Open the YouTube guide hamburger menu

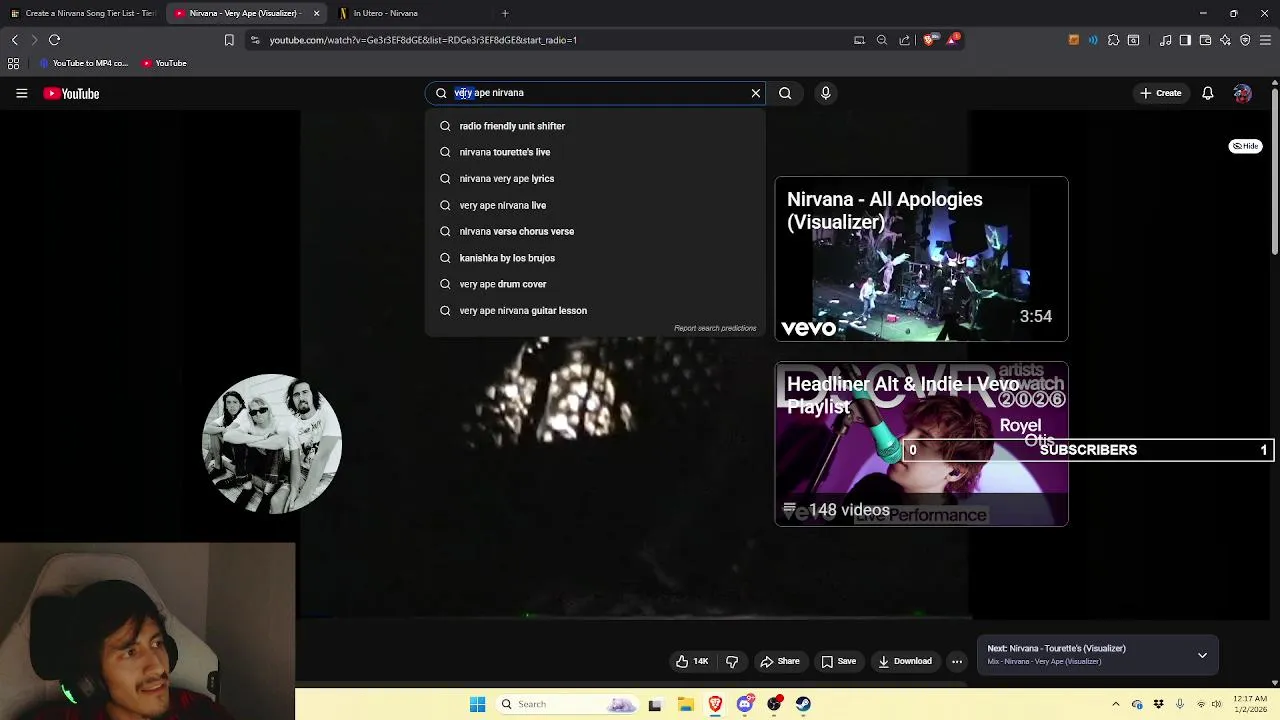pyautogui.click(x=21, y=93)
